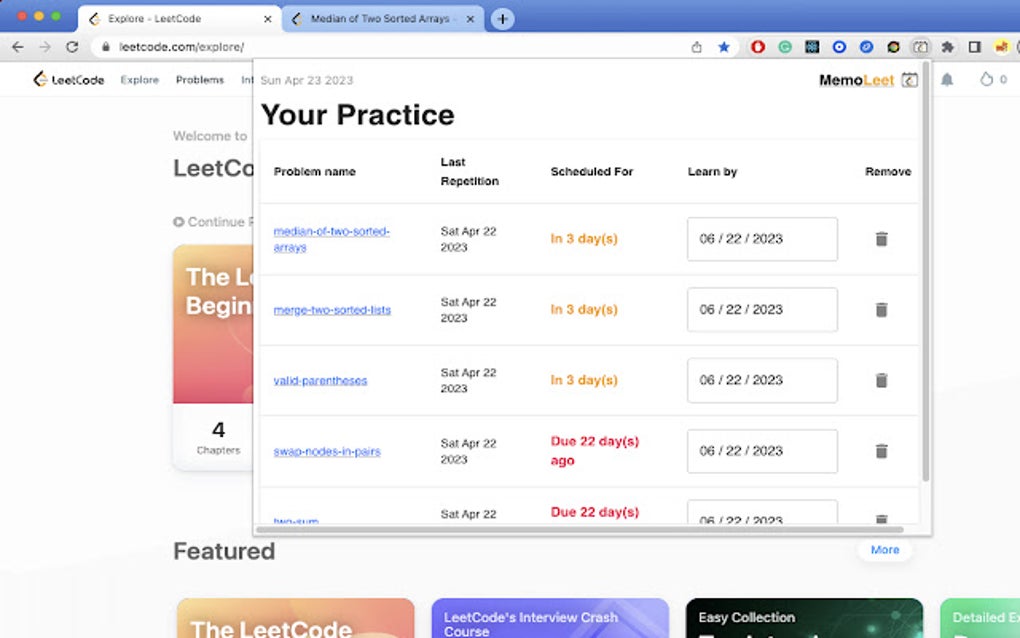Close the Median of Two Sorted Arrays tab

pyautogui.click(x=470, y=19)
